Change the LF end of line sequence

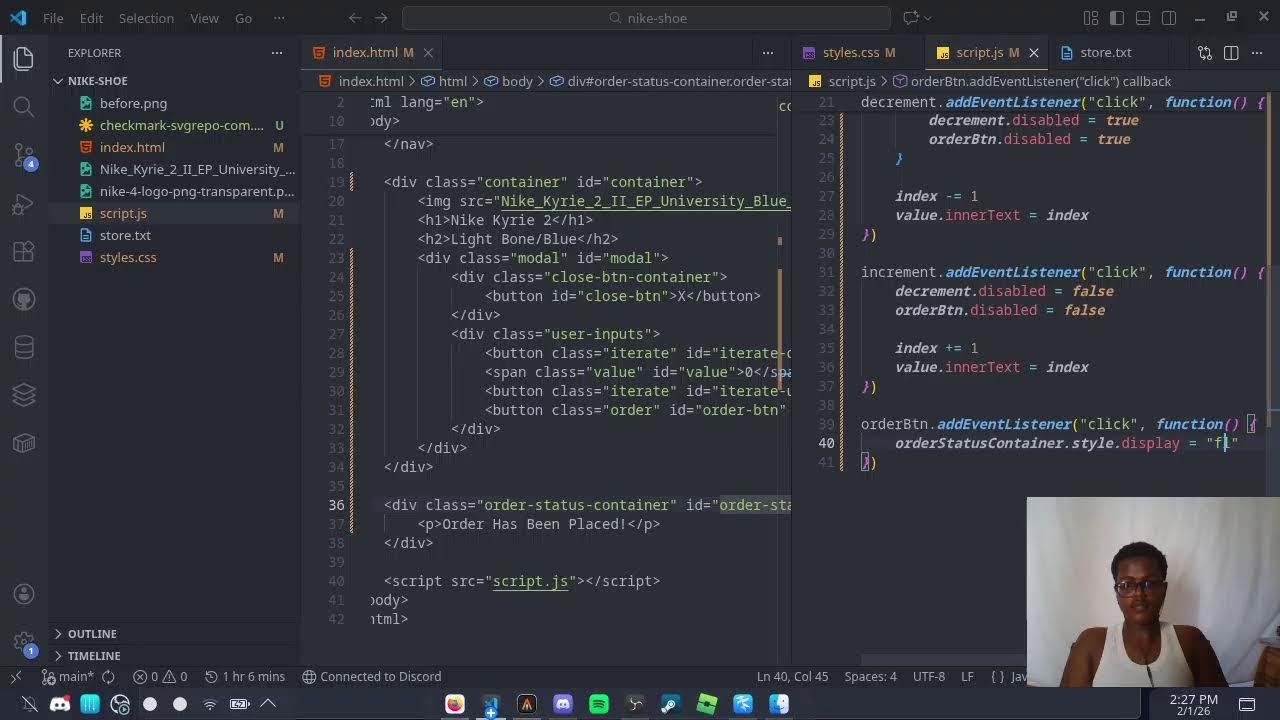(967, 676)
